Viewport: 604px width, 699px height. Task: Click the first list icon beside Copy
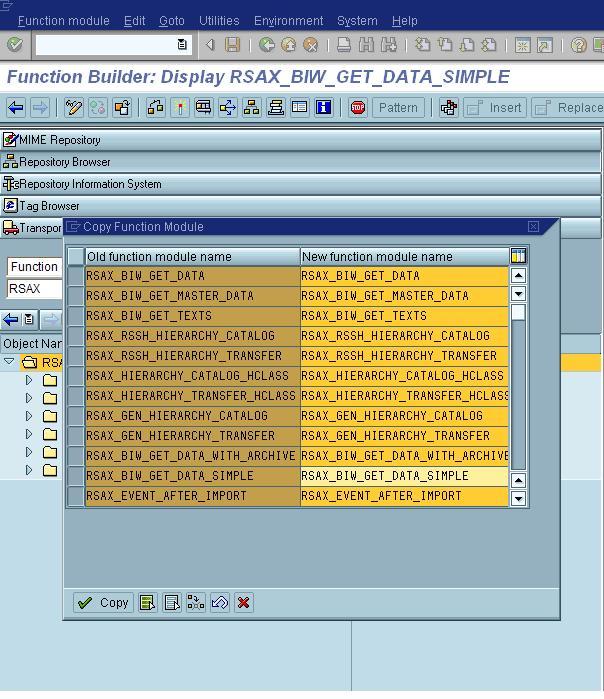tap(148, 603)
